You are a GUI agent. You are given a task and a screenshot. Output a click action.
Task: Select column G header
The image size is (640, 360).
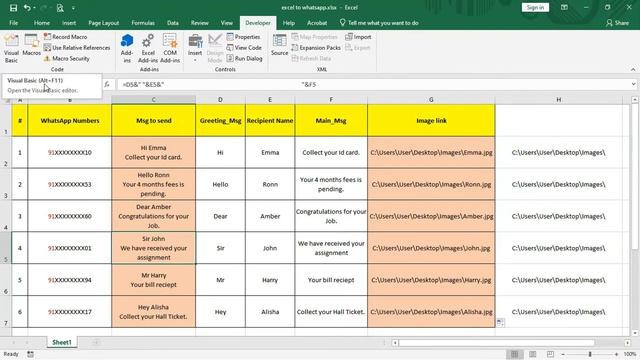click(431, 100)
